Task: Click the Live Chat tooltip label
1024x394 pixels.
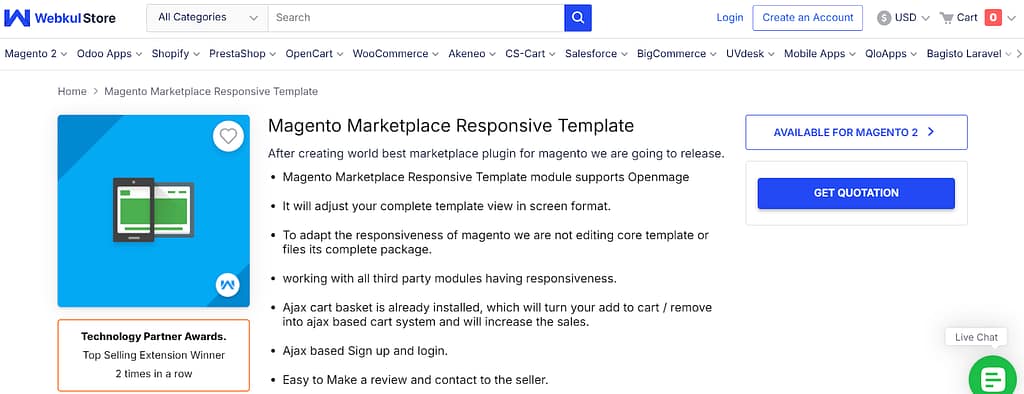Action: point(976,338)
